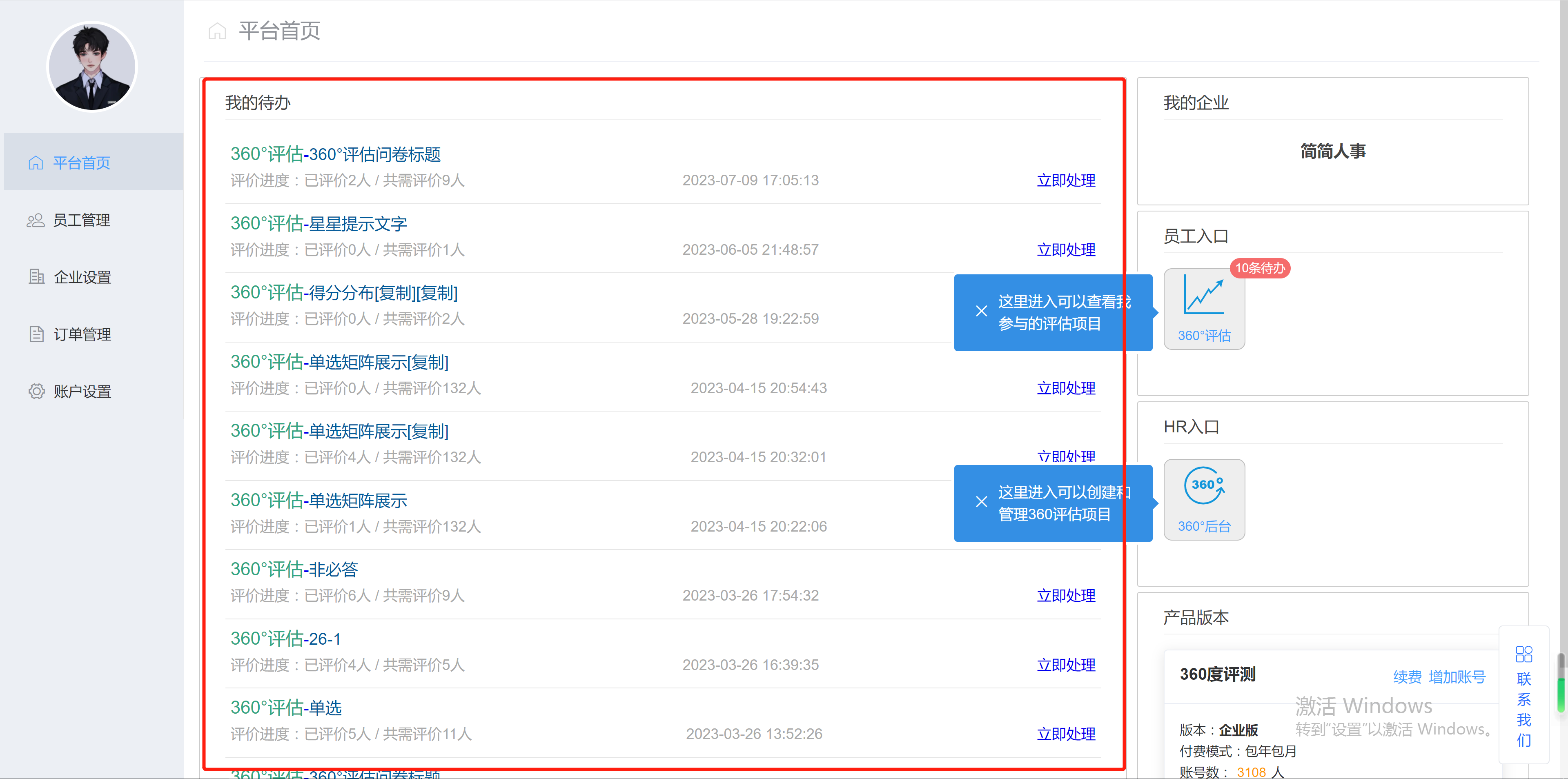Click the 360度评测 product title
The image size is (1568, 779).
point(1217,674)
